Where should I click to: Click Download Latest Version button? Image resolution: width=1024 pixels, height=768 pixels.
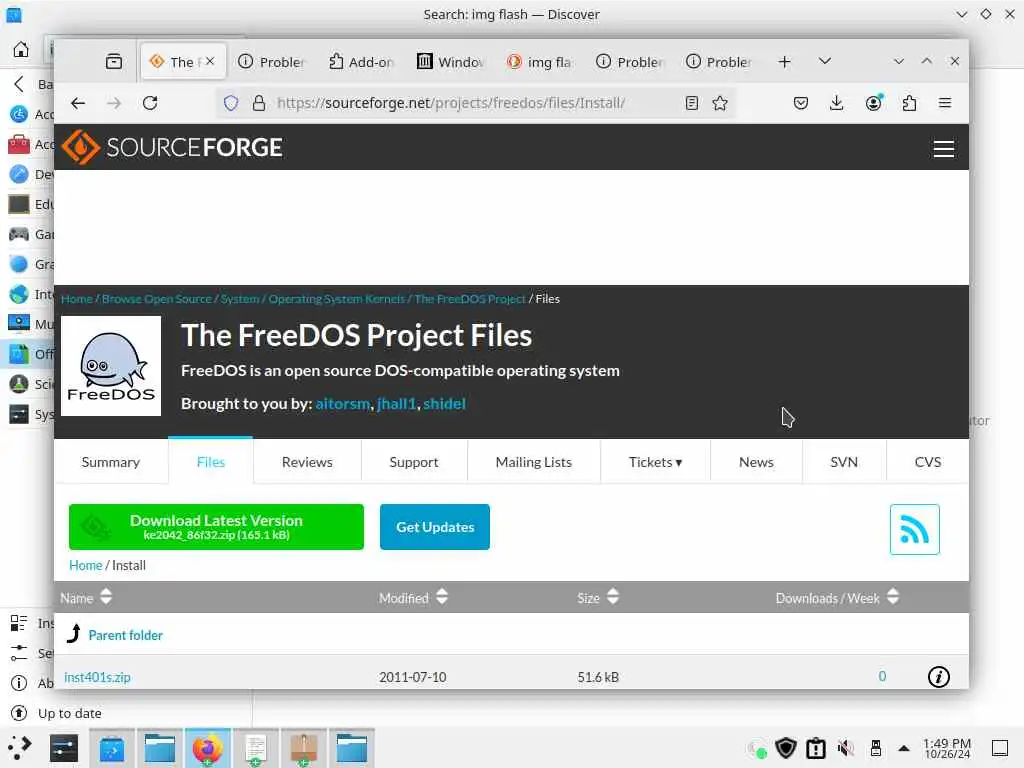pos(216,526)
